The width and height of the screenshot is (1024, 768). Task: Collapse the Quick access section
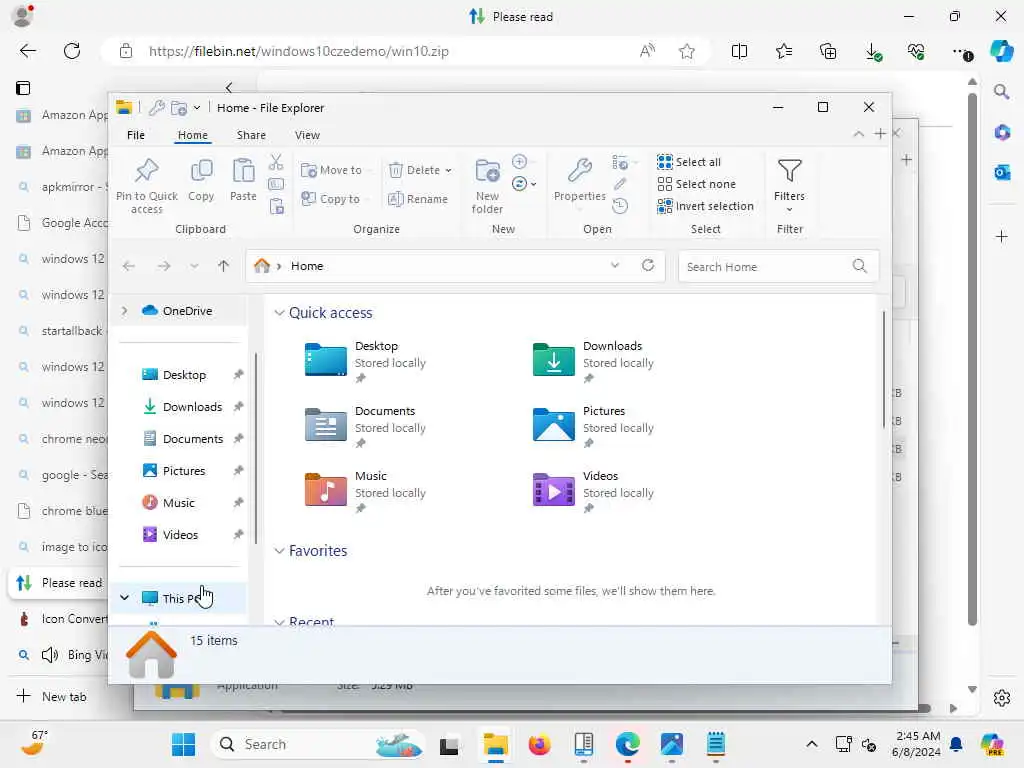coord(279,313)
